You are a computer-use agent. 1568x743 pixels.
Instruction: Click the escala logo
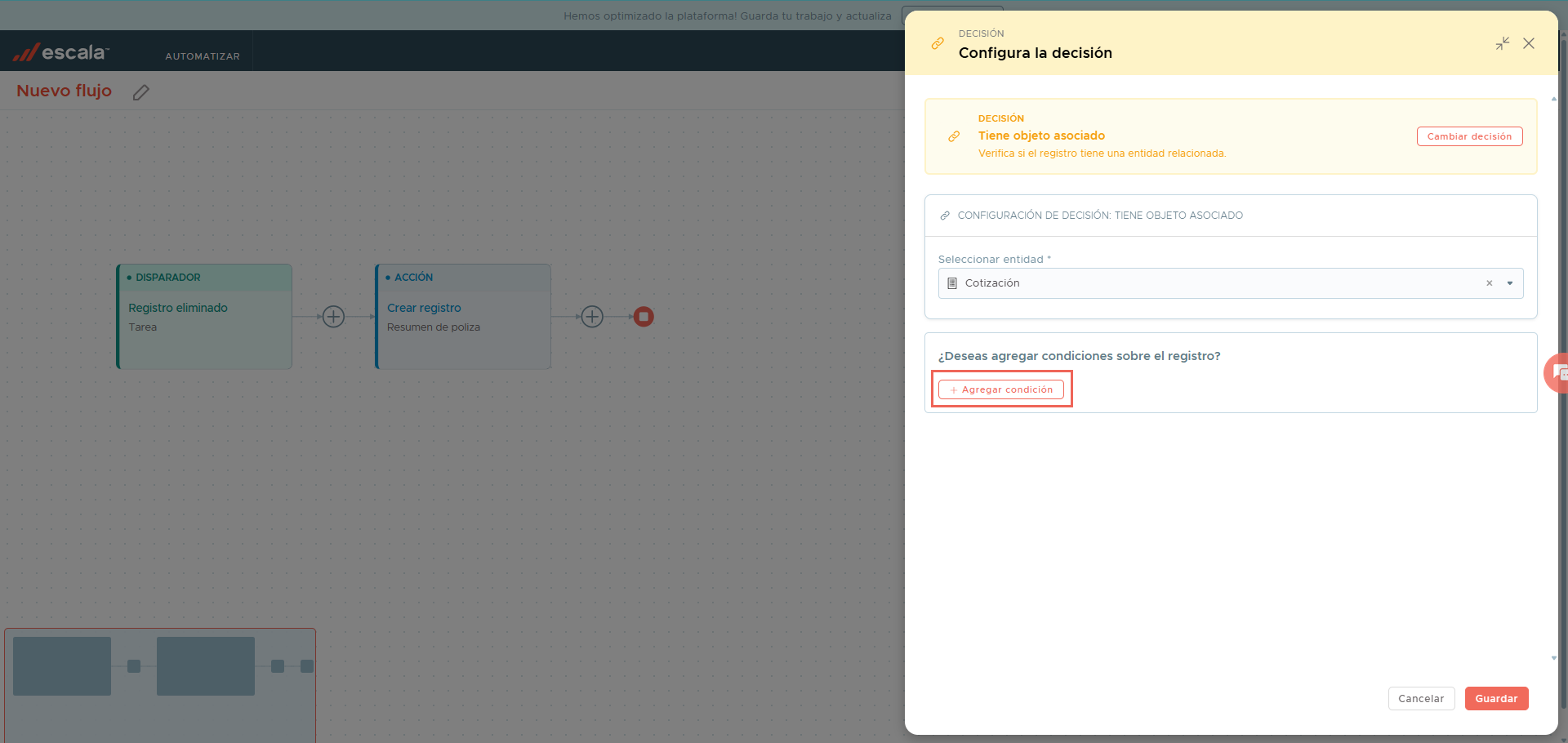[x=60, y=52]
